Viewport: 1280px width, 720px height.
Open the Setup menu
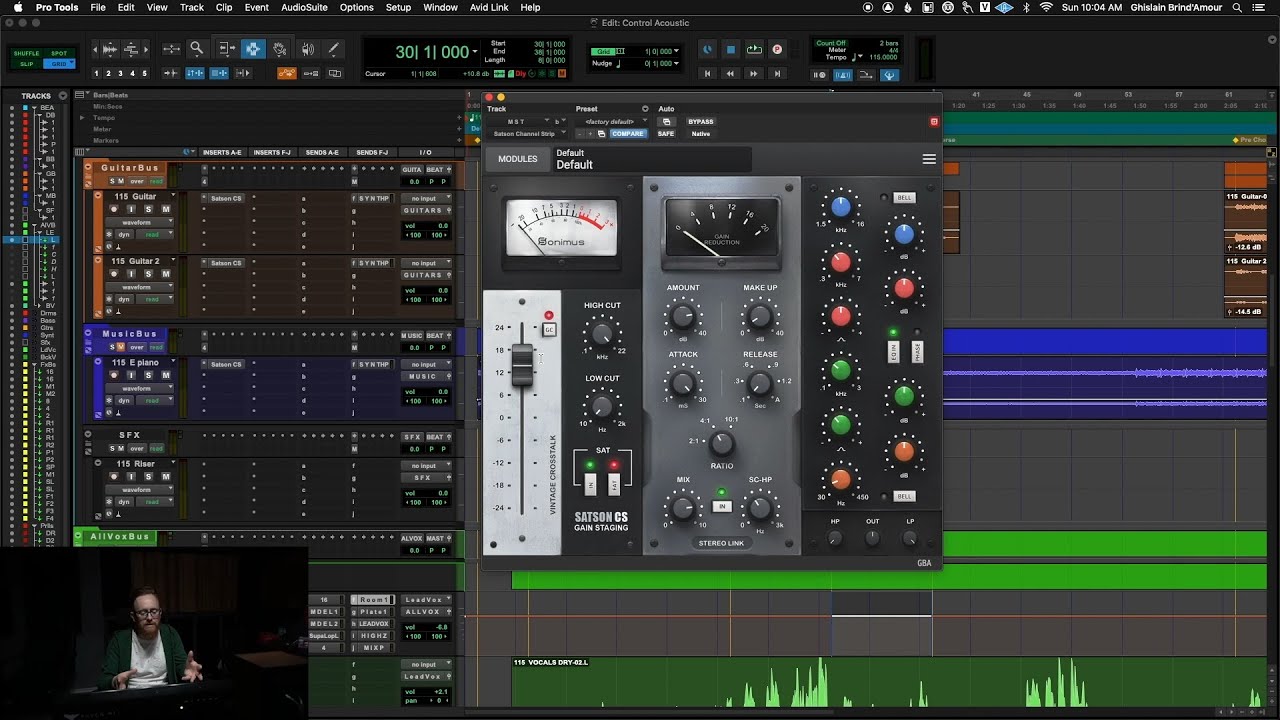point(398,7)
